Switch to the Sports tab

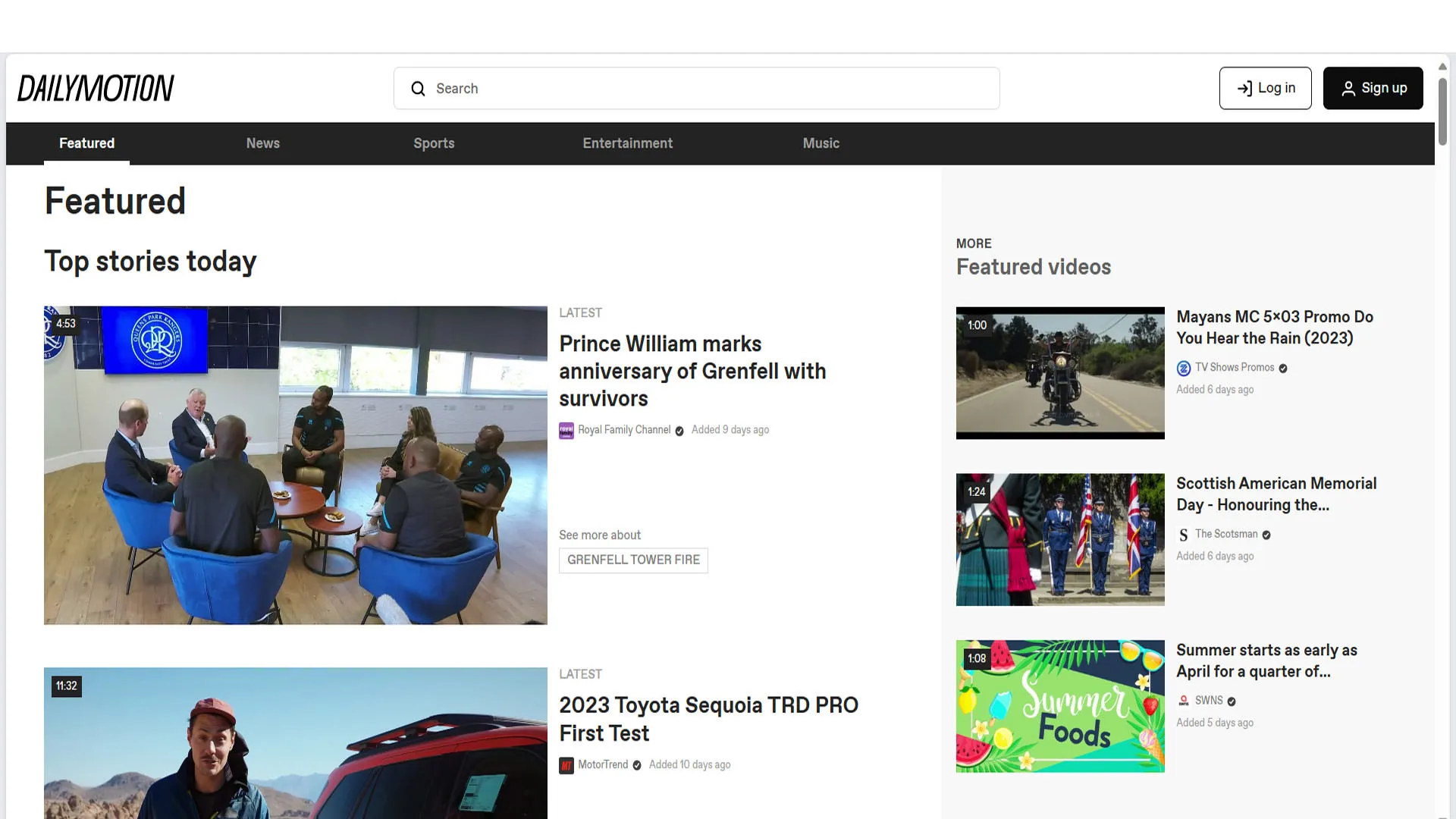[434, 143]
